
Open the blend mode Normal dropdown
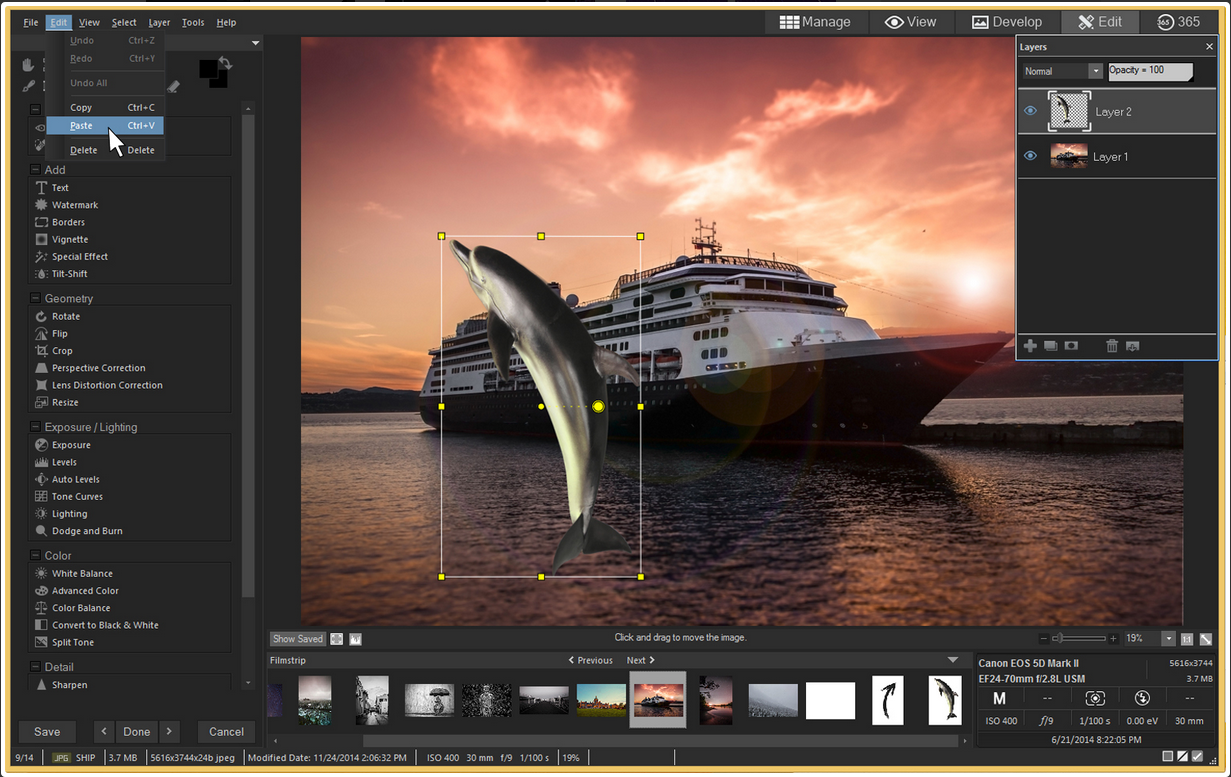click(x=1096, y=72)
